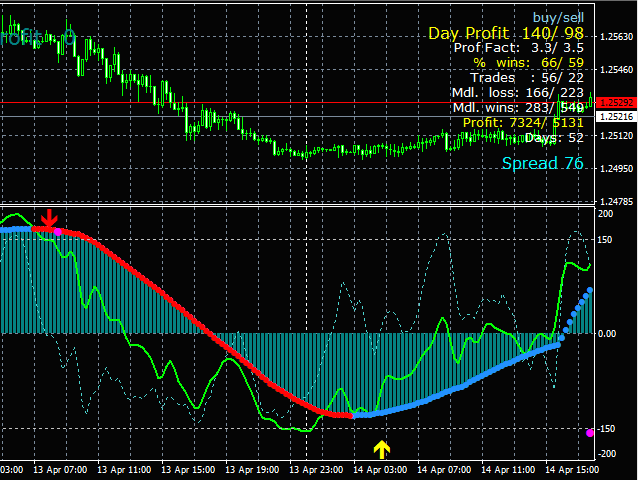
Task: Click the 1.25630 price scale label
Action: (x=615, y=38)
